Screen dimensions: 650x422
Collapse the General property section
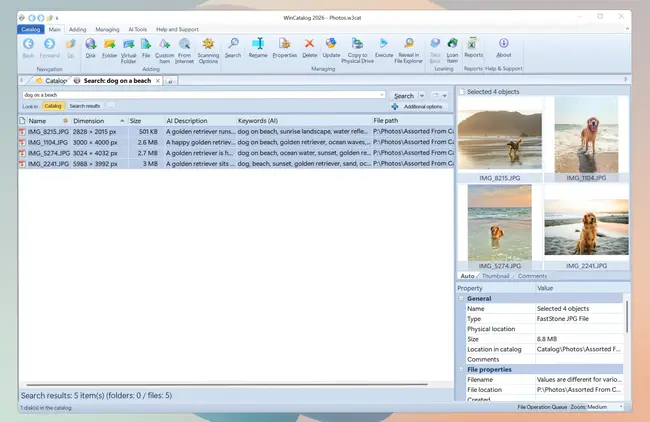point(462,298)
